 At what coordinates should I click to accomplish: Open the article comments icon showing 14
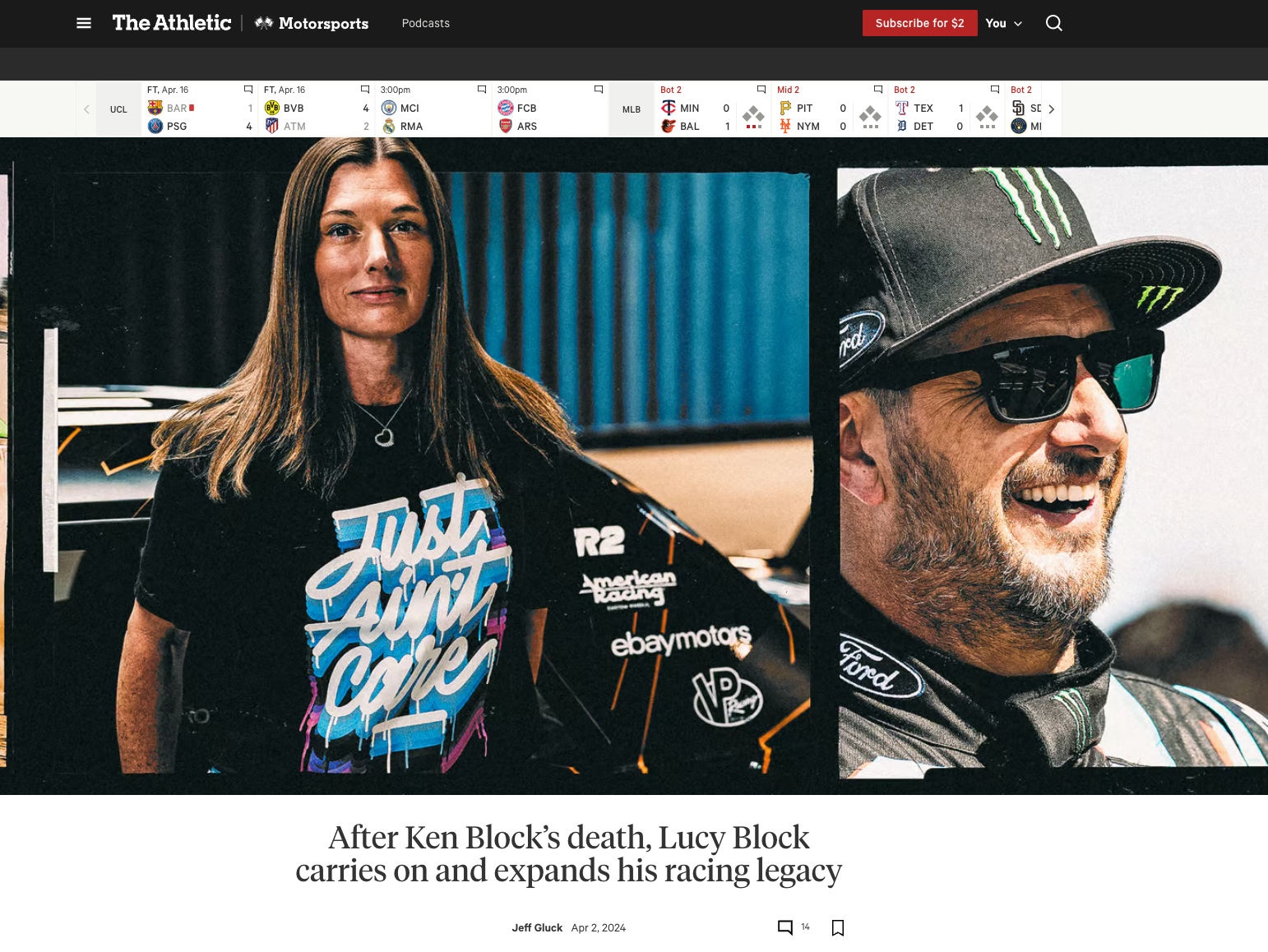point(785,927)
